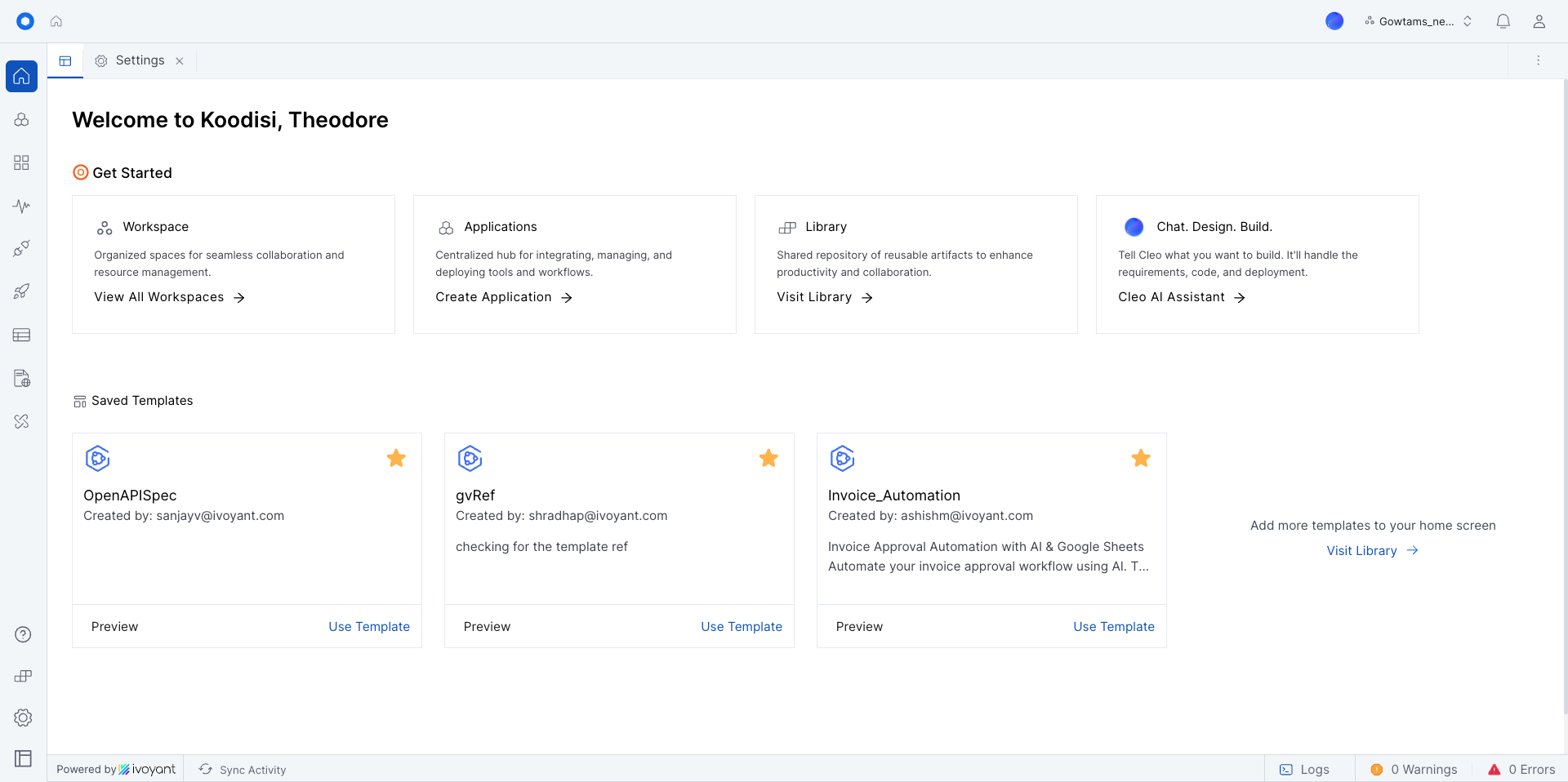
Task: Open the Applications icon in the sidebar
Action: coord(22,119)
